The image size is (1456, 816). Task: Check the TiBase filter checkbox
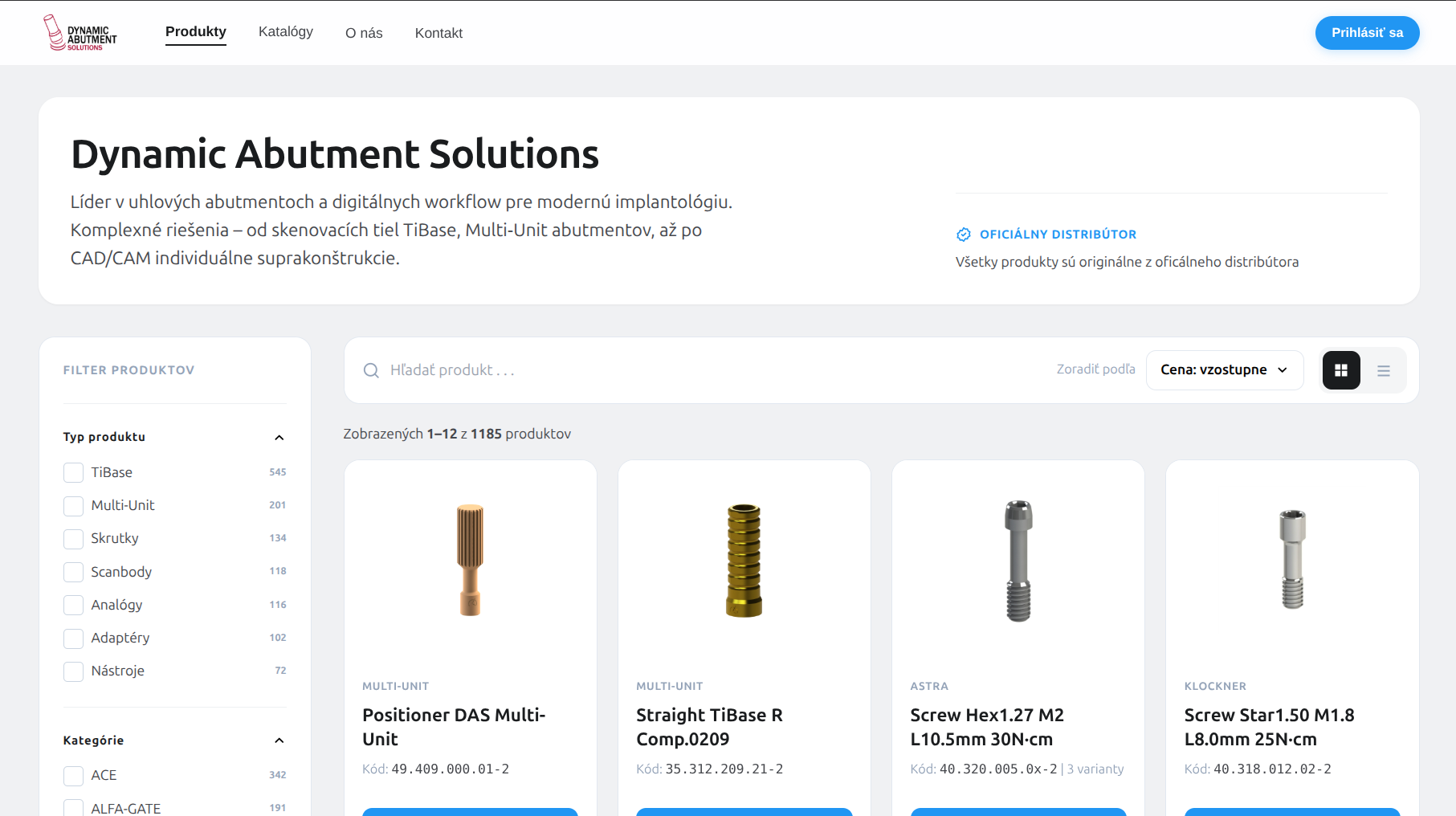pyautogui.click(x=73, y=472)
